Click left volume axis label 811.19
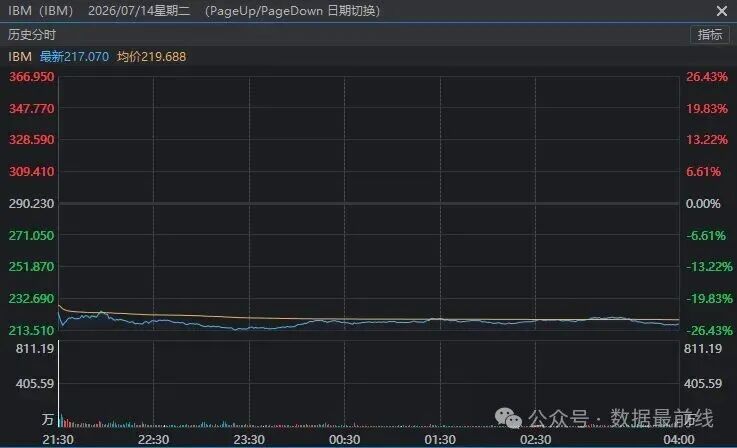 (x=35, y=349)
